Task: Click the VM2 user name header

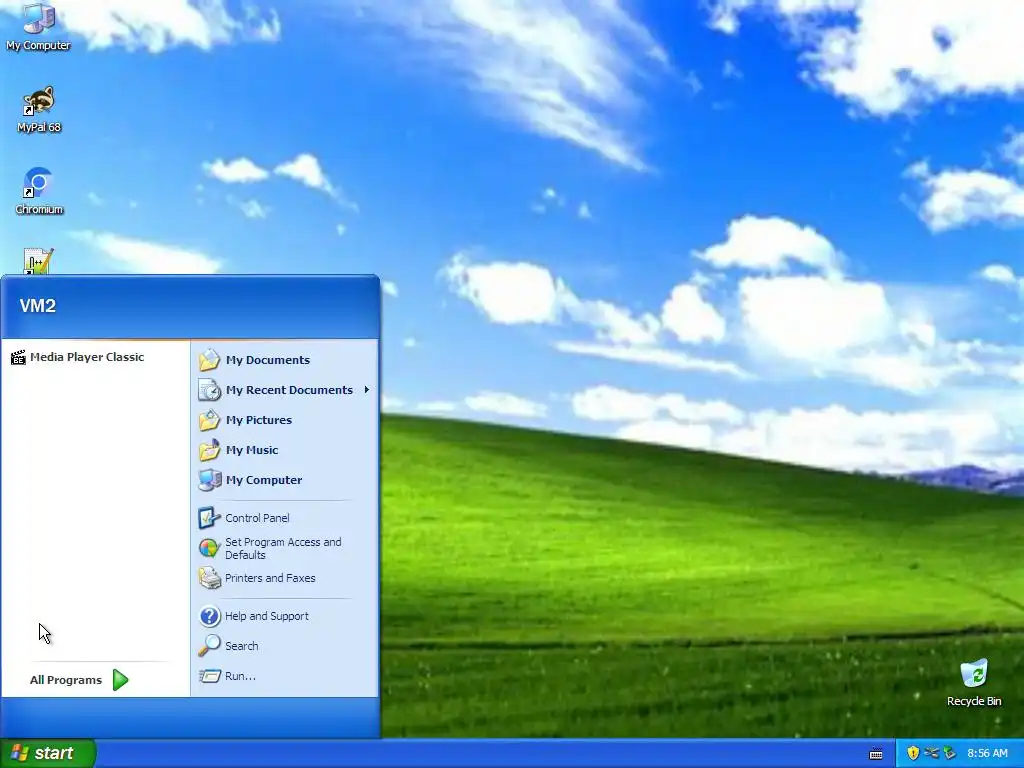Action: click(38, 306)
